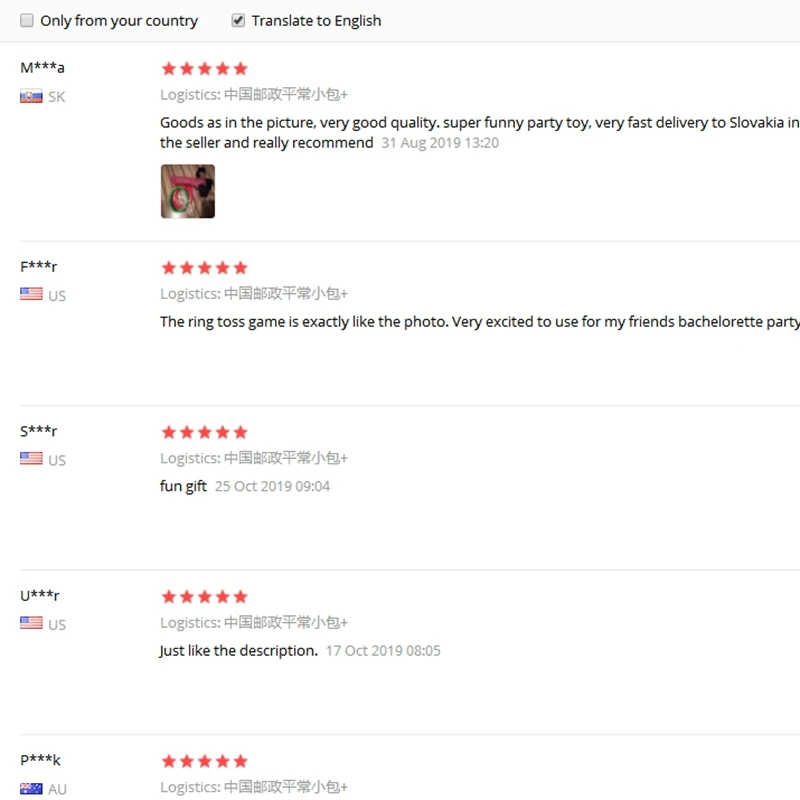Click the star rating on P***k's review
Screen dimensions: 800x800
click(205, 762)
